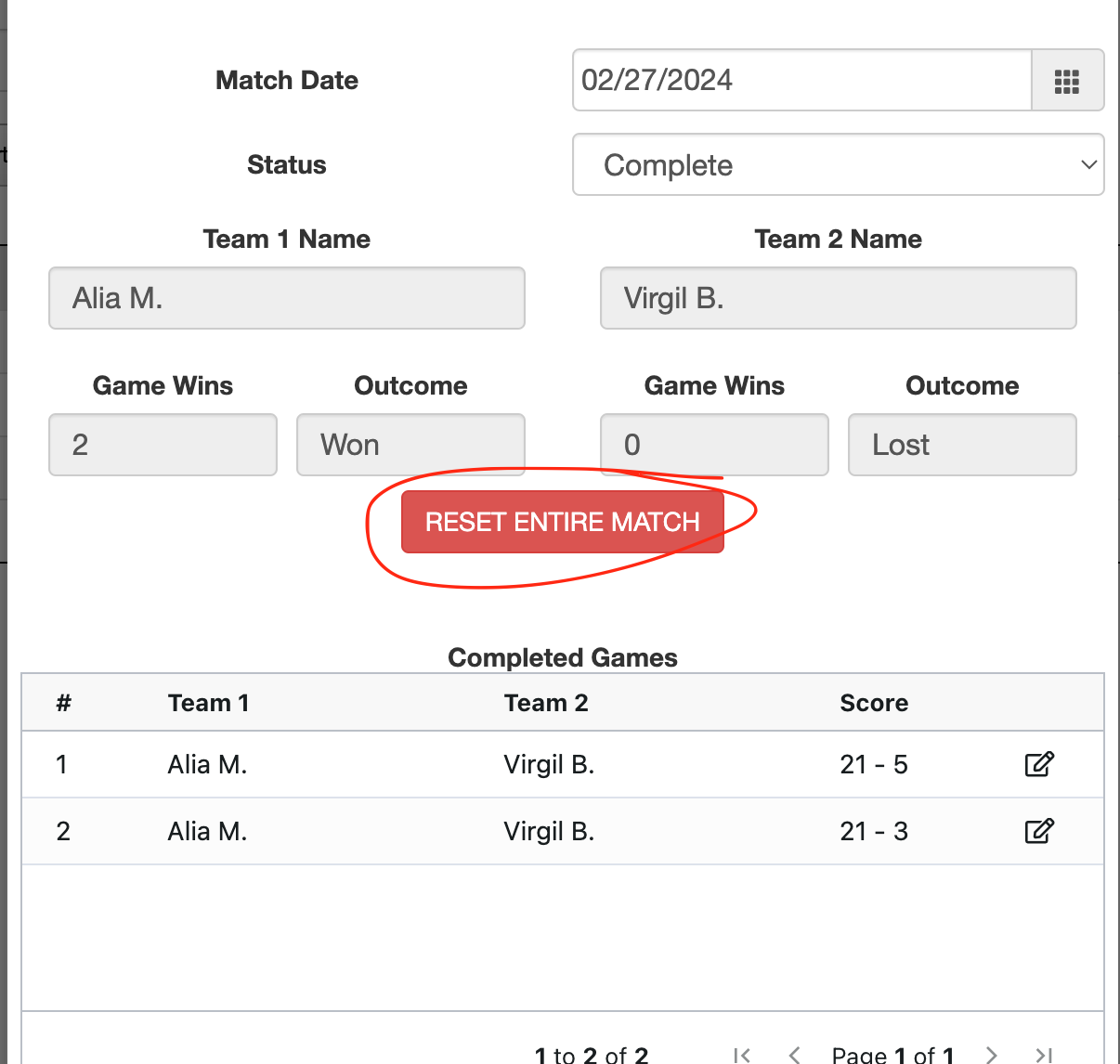Select Team 2 Game Wins field
Screen dimensions: 1120x1064
click(x=713, y=445)
